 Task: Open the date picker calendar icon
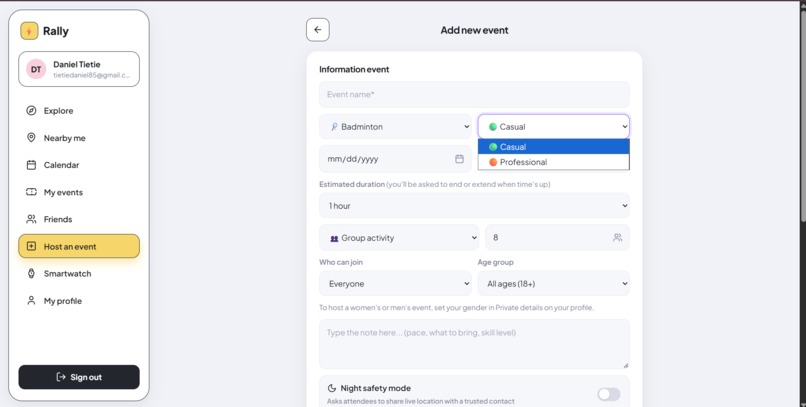(459, 159)
